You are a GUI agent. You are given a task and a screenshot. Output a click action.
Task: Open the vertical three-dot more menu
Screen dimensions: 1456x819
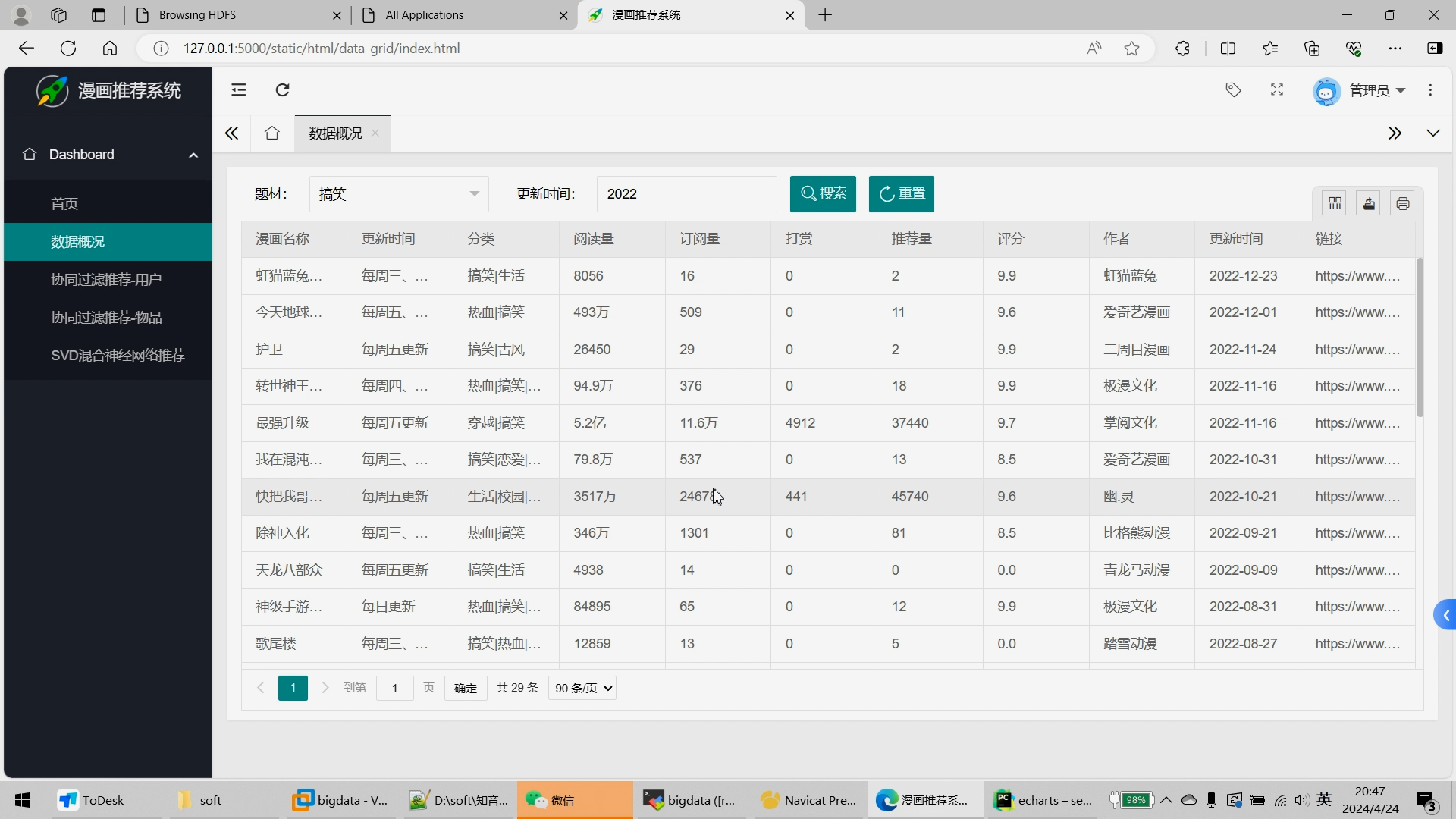[1430, 90]
